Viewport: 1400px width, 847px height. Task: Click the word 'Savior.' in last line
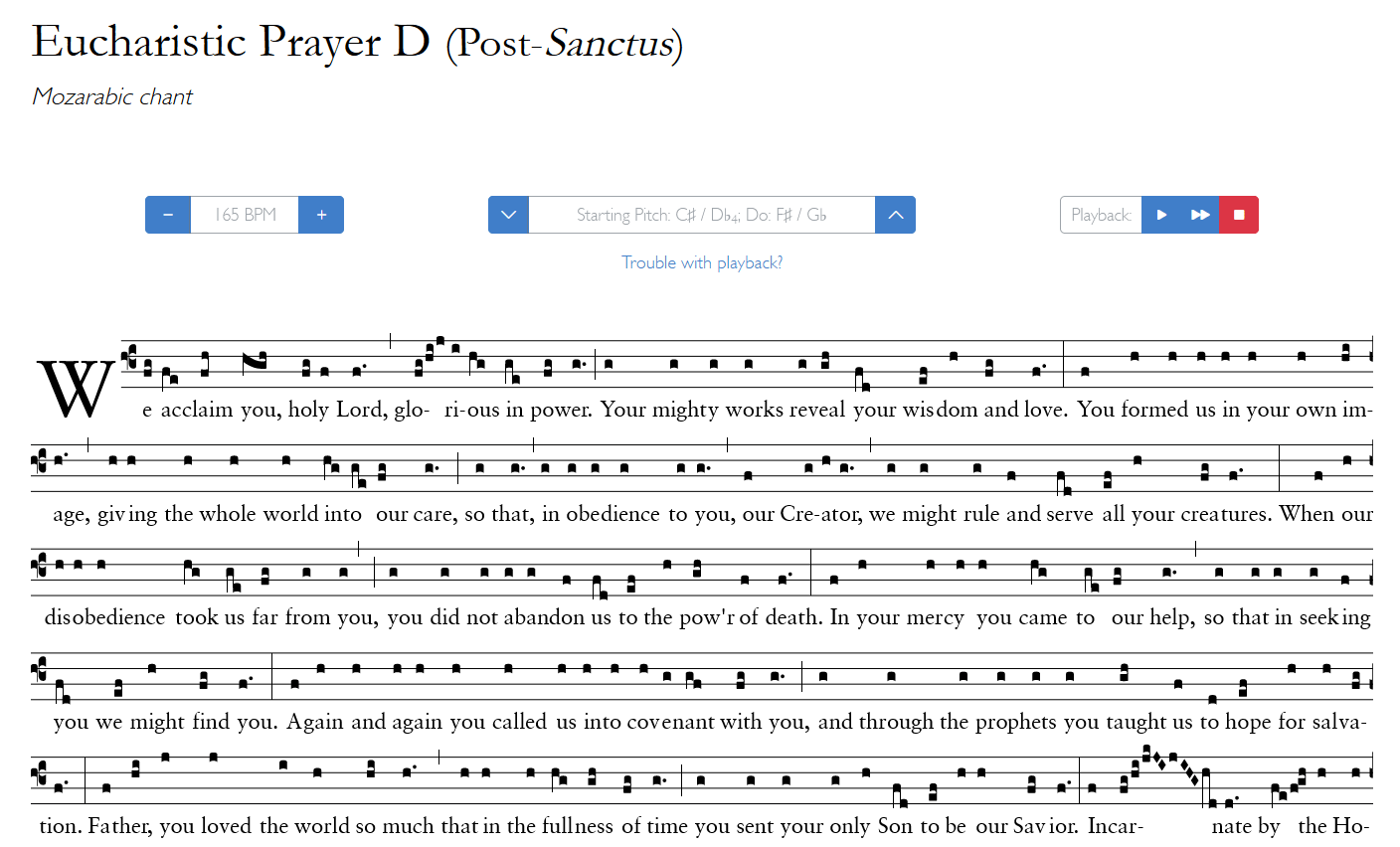[x=1045, y=826]
